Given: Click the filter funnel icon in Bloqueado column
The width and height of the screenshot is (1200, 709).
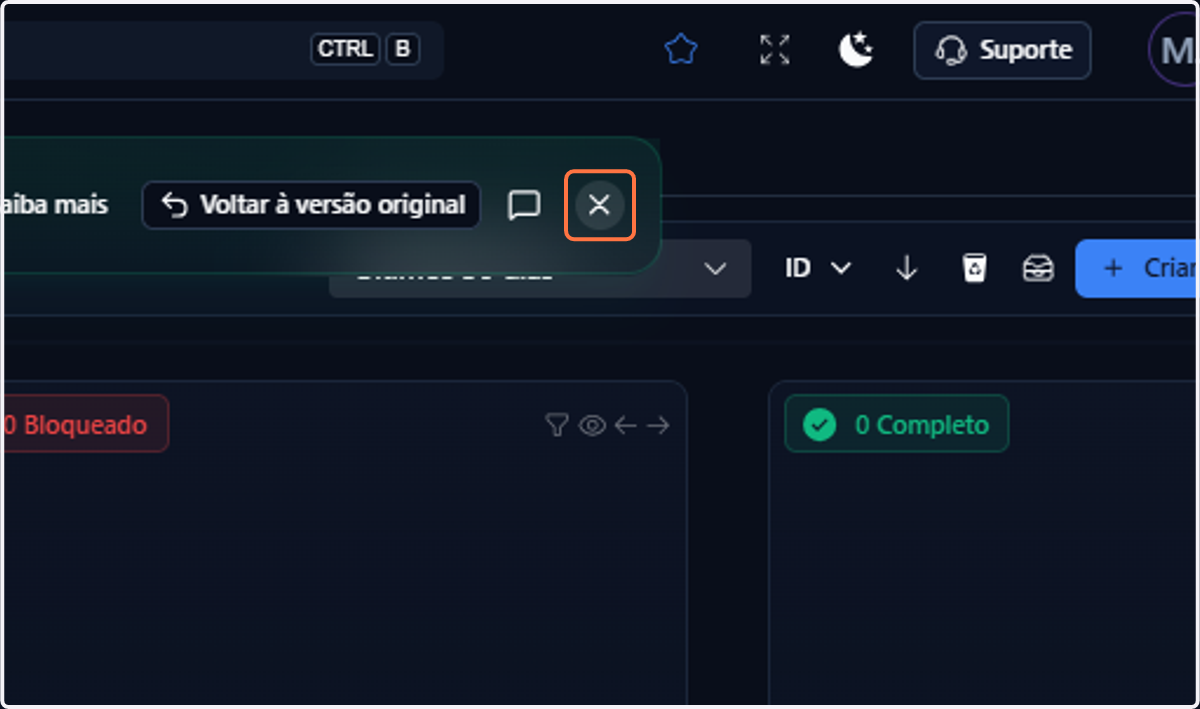Looking at the screenshot, I should coord(556,425).
